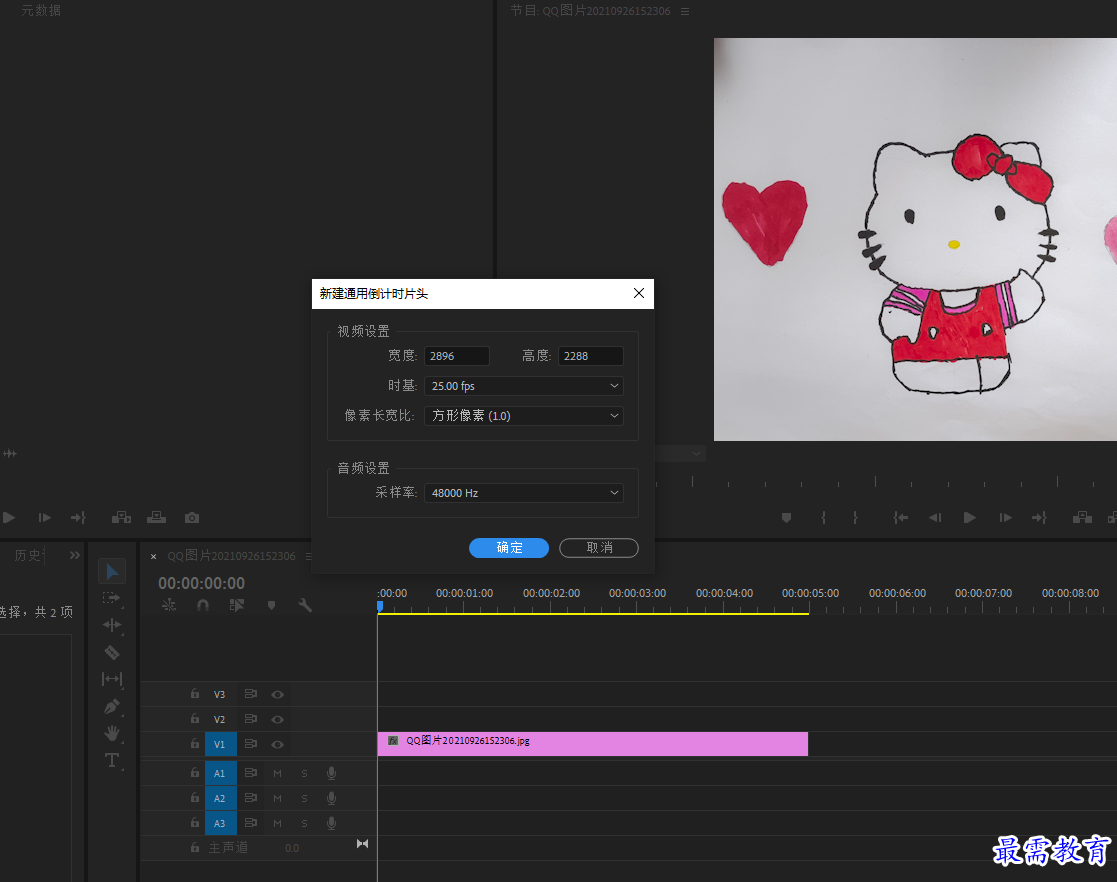Viewport: 1117px width, 882px height.
Task: Toggle lock on V1 track
Action: click(194, 744)
